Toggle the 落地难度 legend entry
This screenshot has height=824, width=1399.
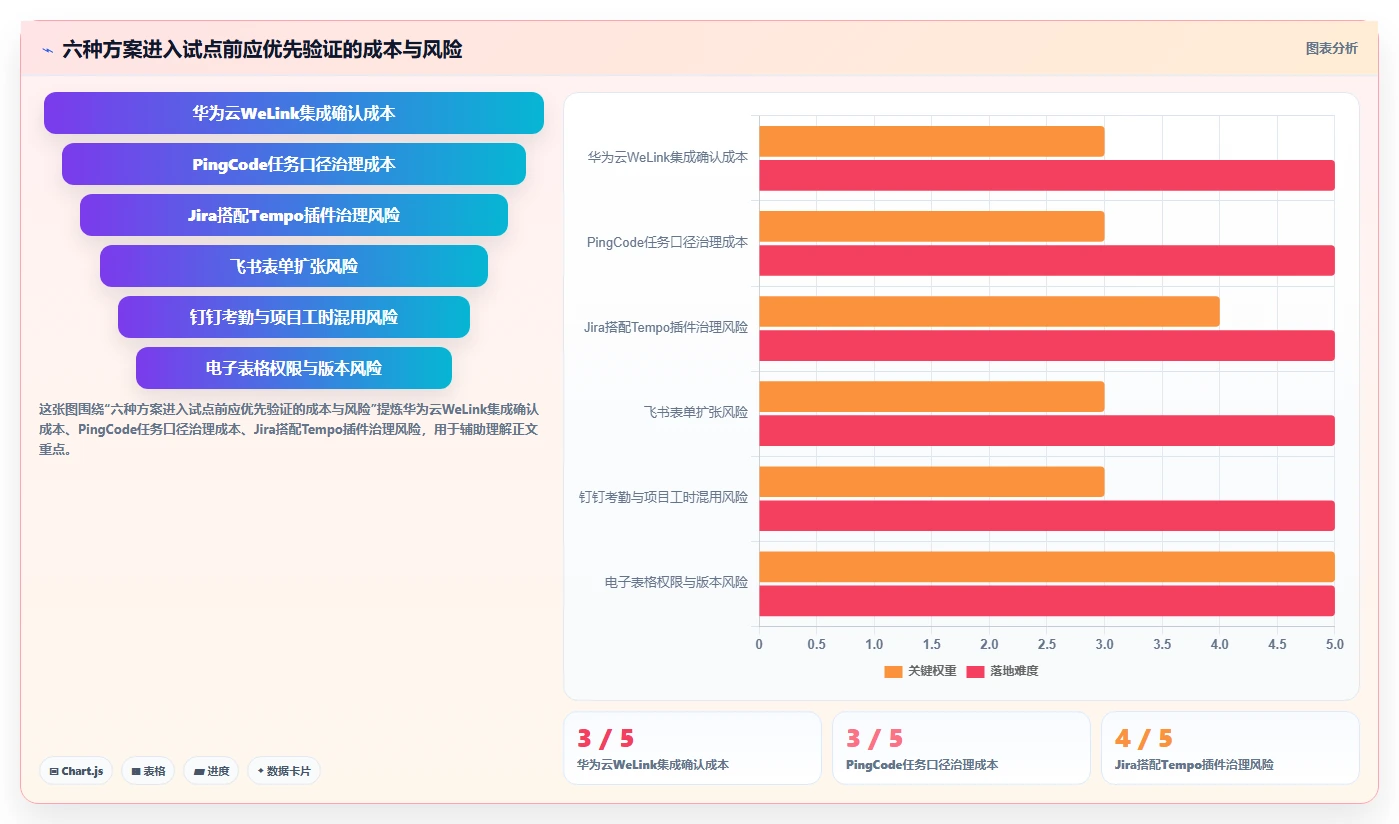[1002, 671]
